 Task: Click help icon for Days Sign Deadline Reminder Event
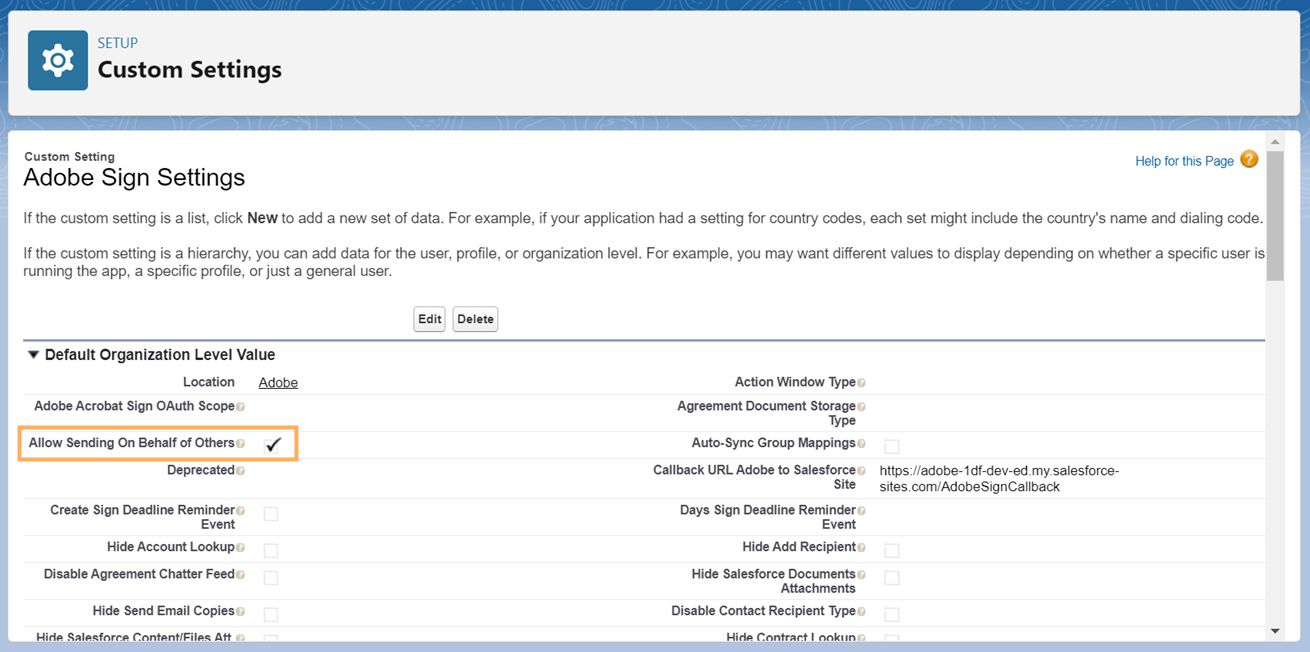click(x=861, y=511)
